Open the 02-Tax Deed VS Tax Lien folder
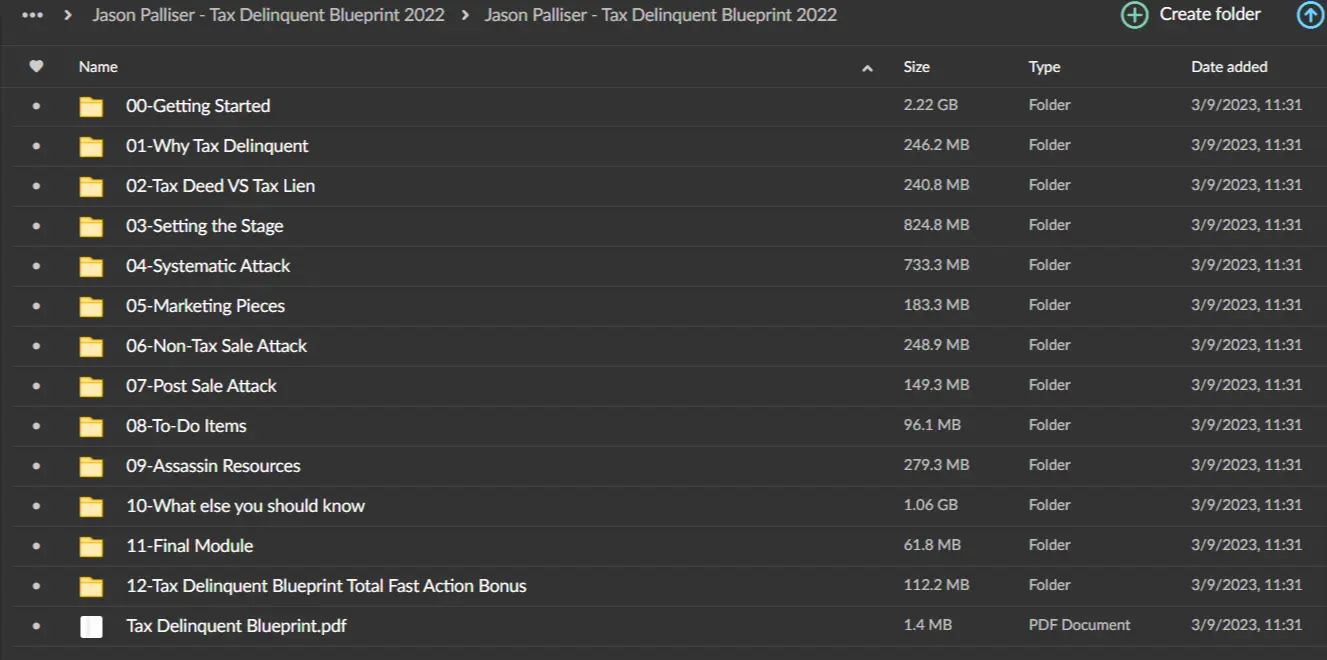The width and height of the screenshot is (1327, 660). click(220, 186)
